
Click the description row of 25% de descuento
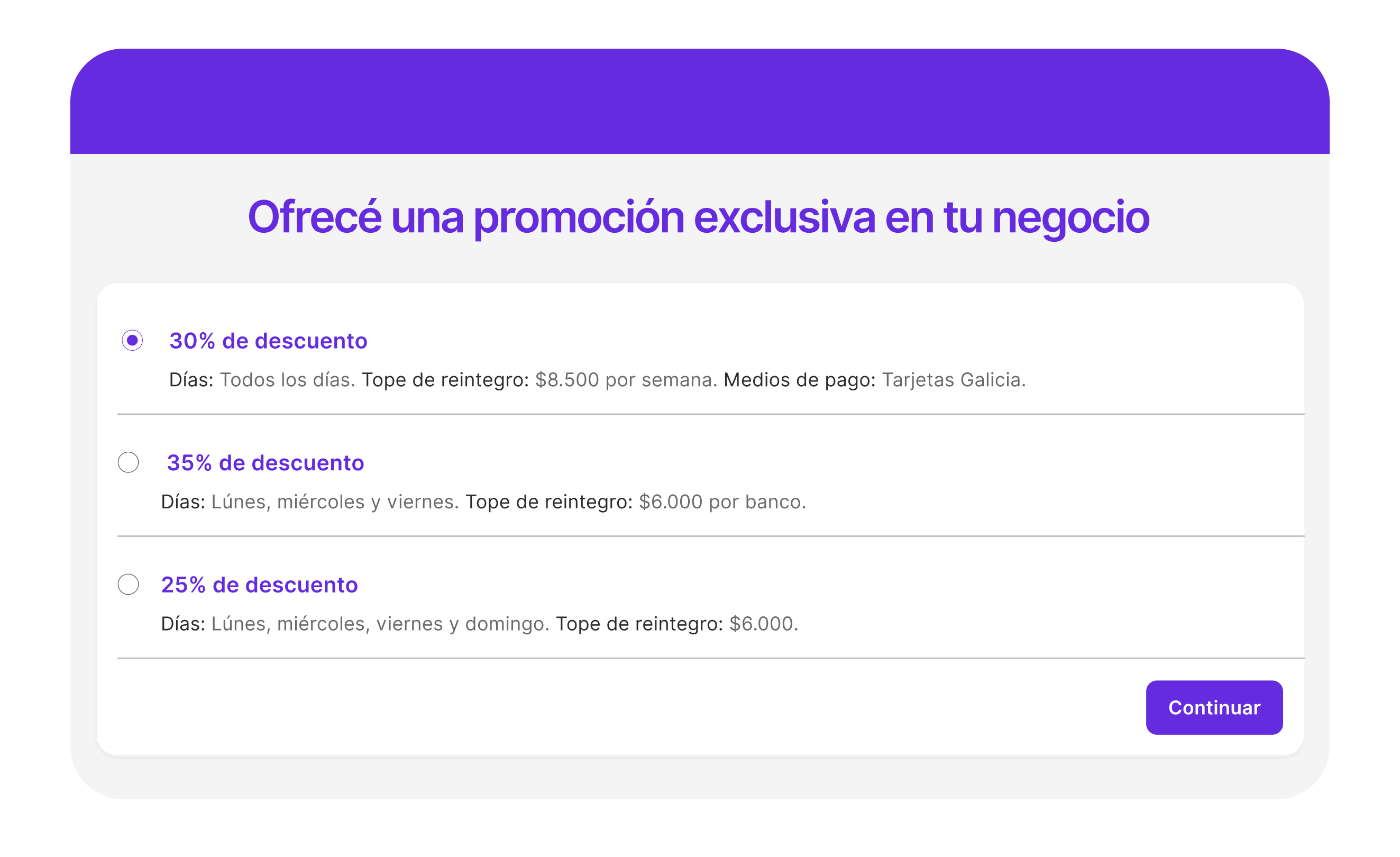pyautogui.click(x=480, y=623)
